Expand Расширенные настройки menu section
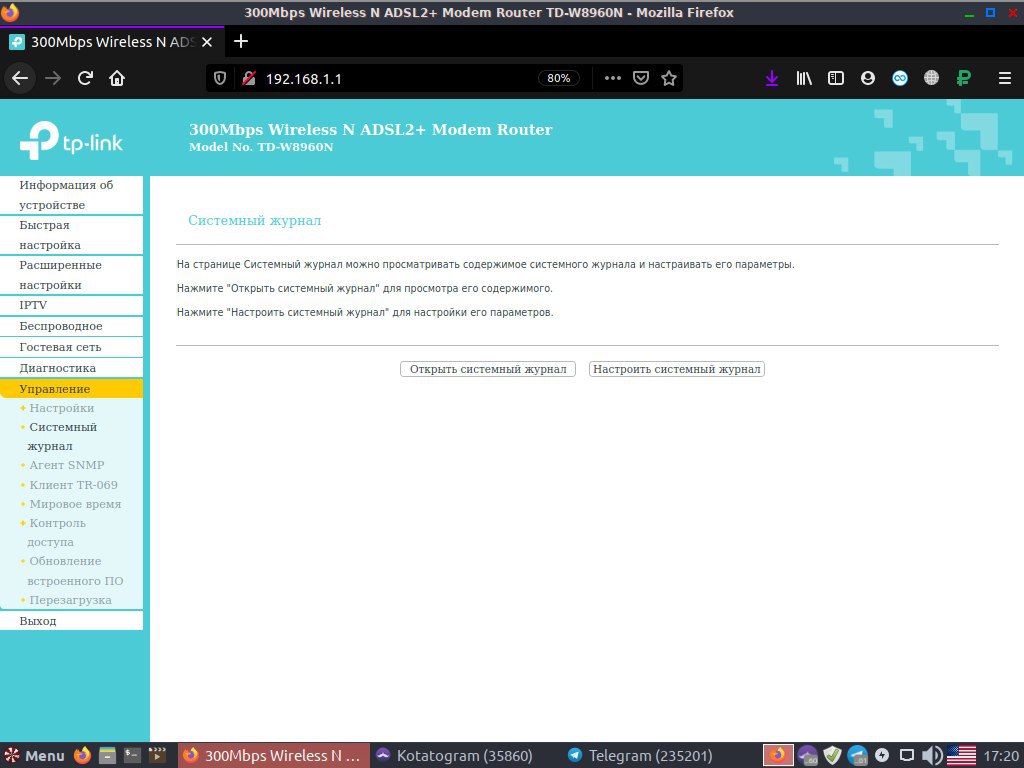Image resolution: width=1024 pixels, height=768 pixels. (x=71, y=275)
